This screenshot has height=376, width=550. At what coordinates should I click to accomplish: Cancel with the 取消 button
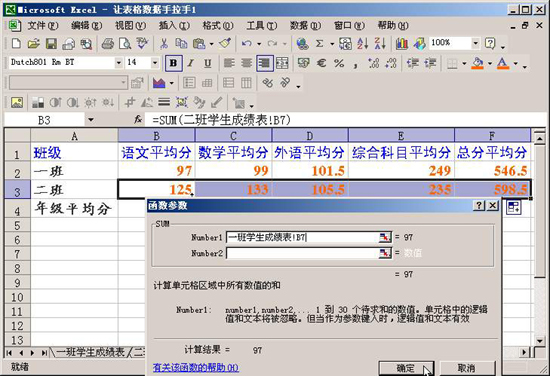(467, 368)
